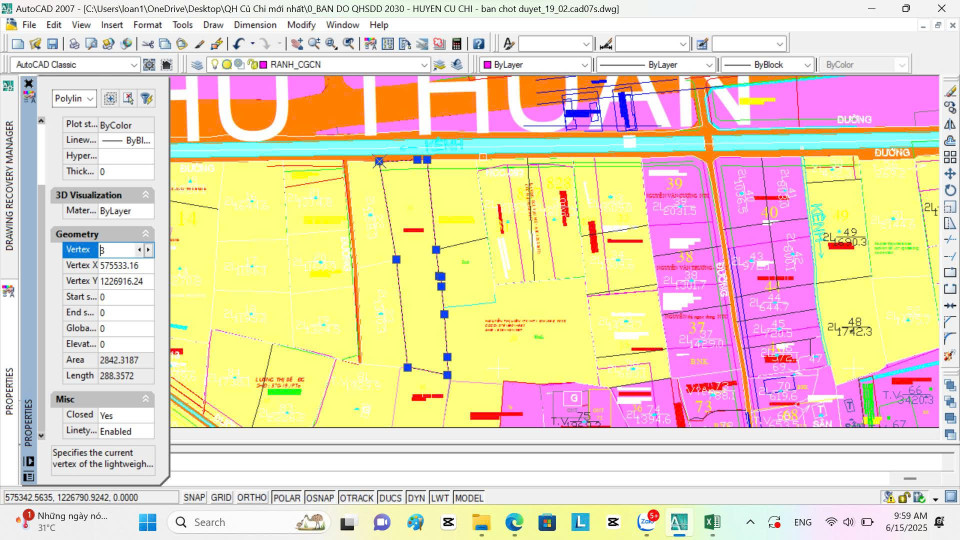
Task: Open the RANH_CGCN layer dropdown
Action: tap(424, 65)
